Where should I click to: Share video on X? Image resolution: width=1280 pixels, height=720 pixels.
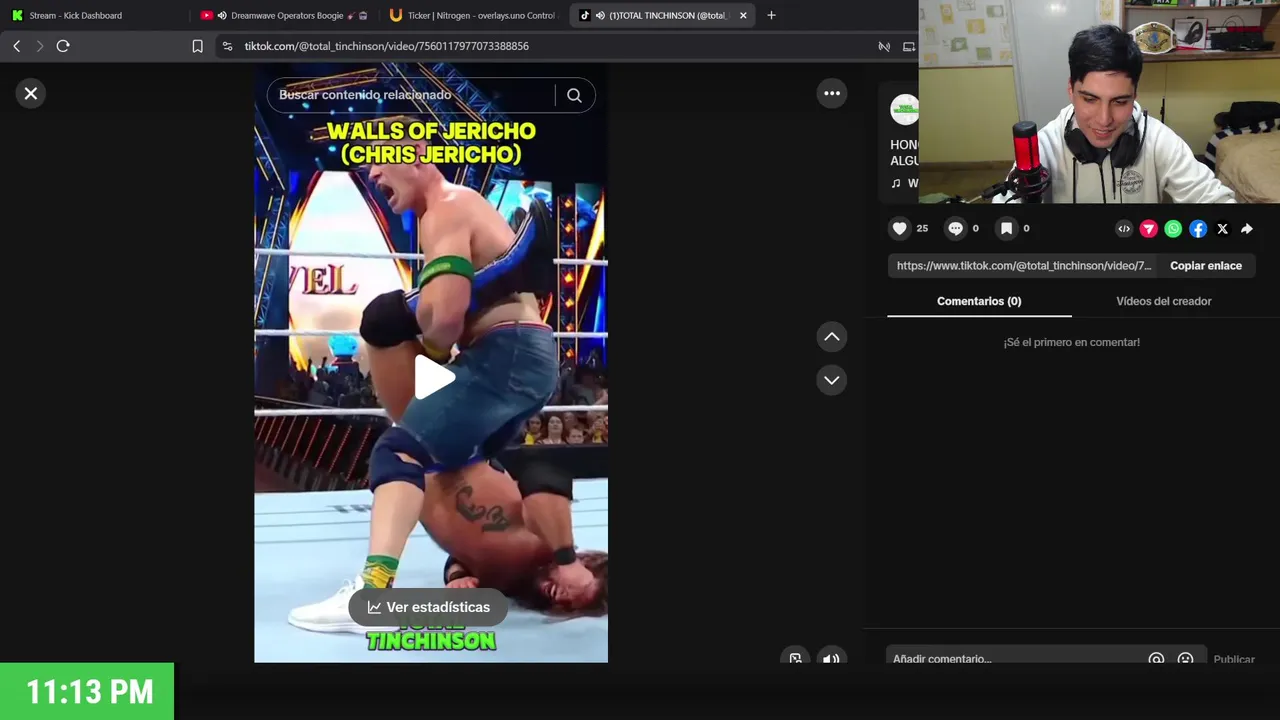click(x=1222, y=229)
